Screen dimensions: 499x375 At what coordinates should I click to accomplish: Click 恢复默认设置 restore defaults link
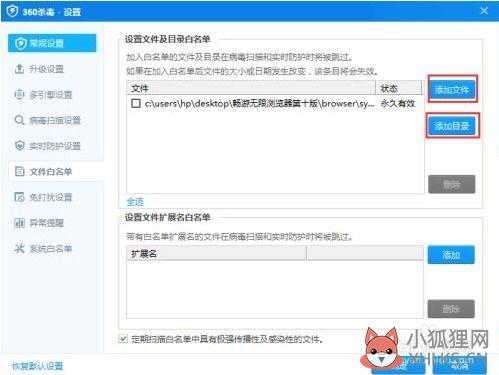click(x=38, y=366)
